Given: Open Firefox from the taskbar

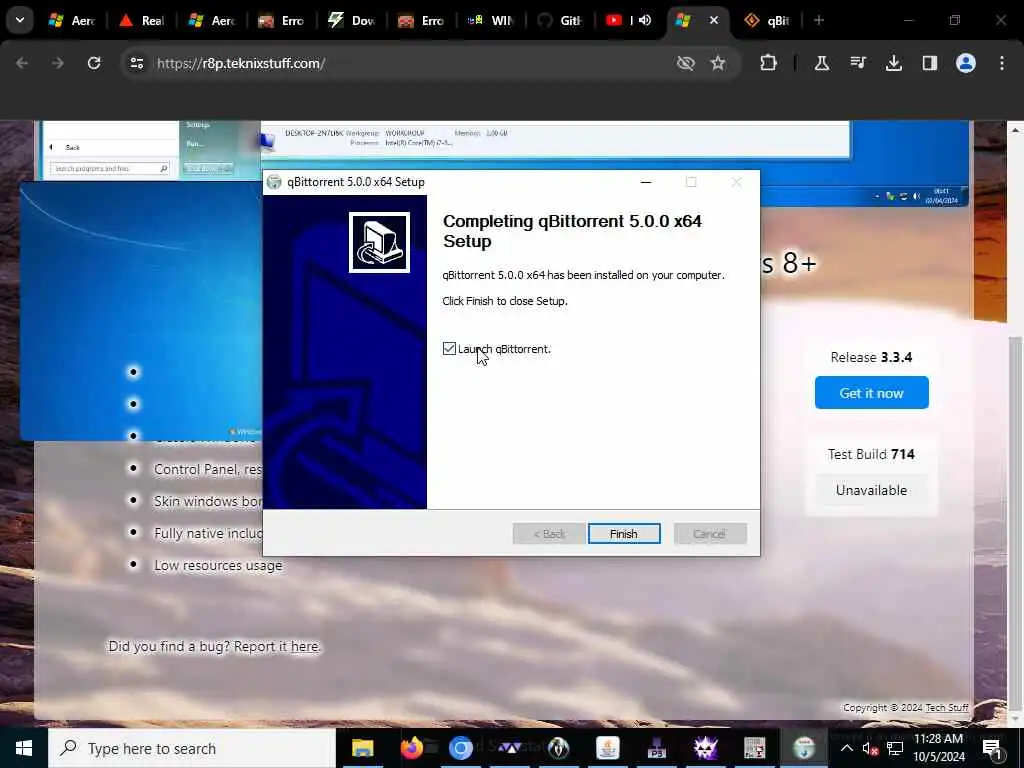Looking at the screenshot, I should tap(411, 748).
